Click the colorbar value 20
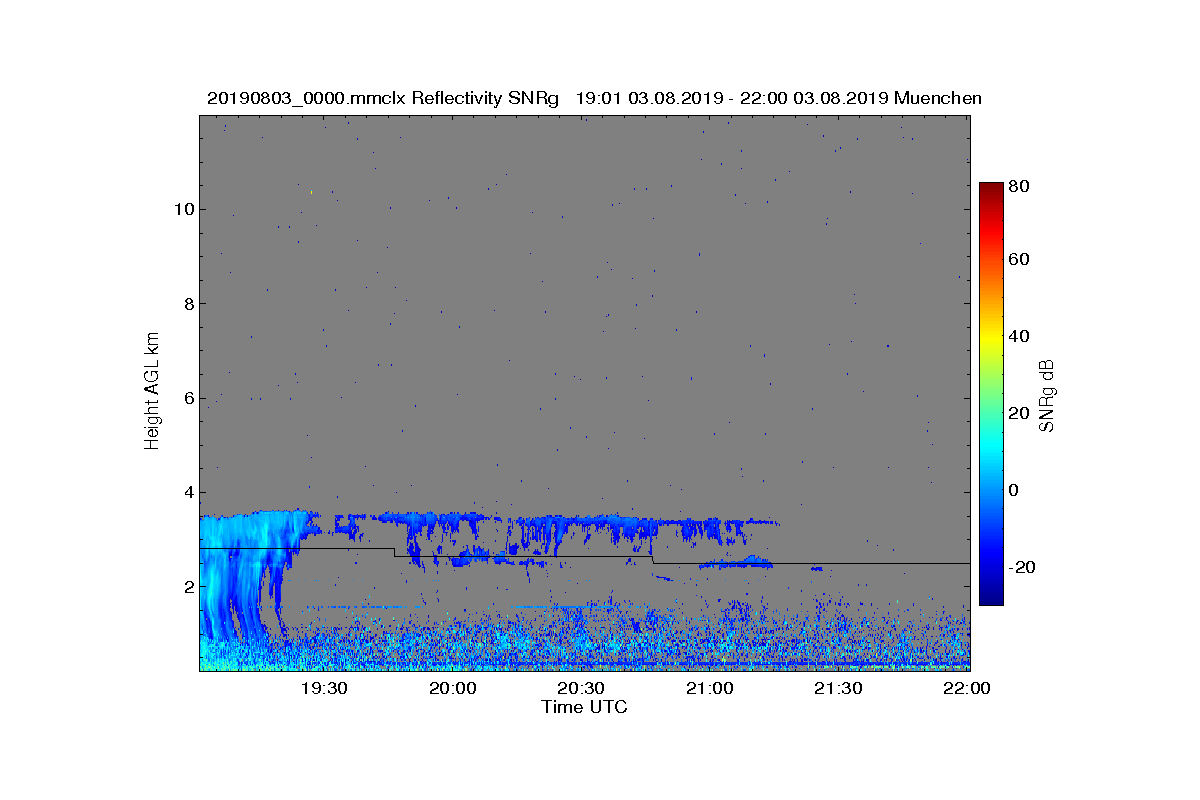This screenshot has width=1200, height=800. [x=1020, y=413]
